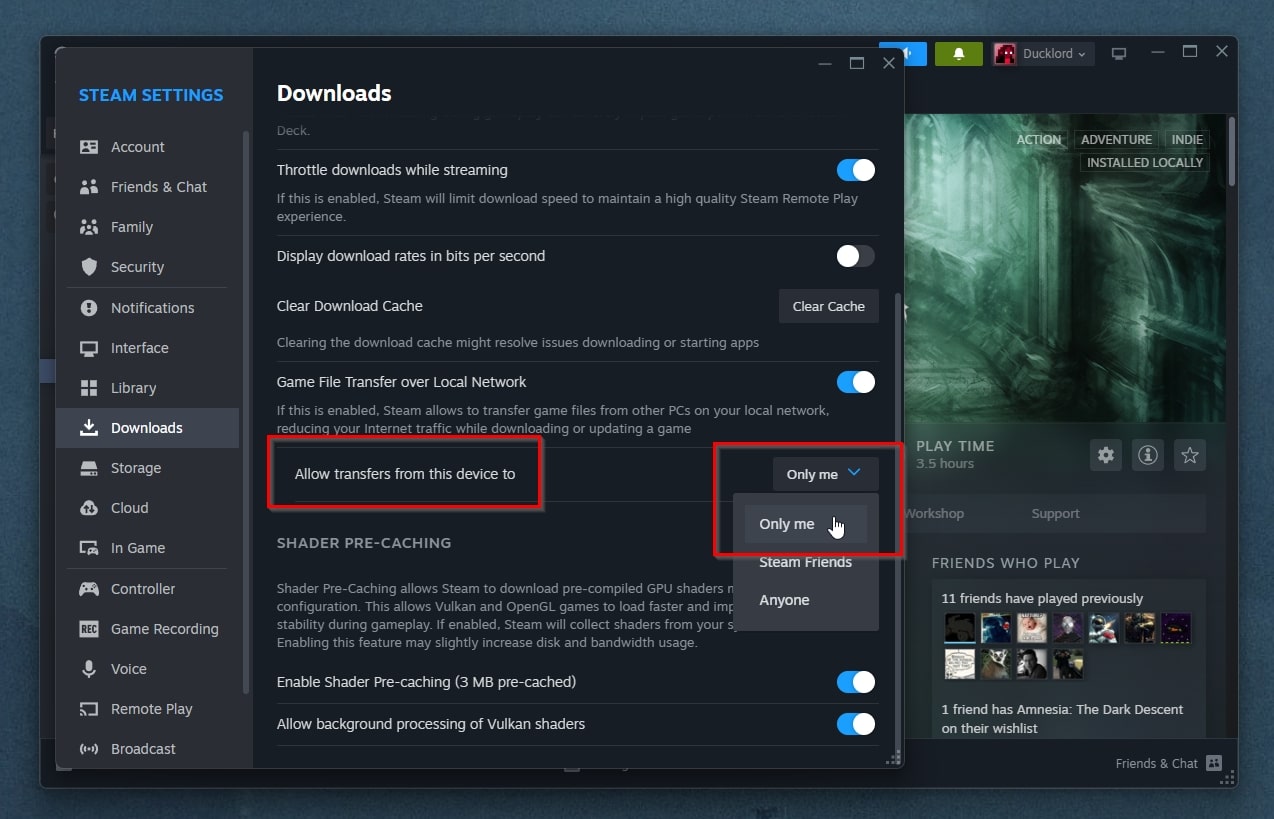The height and width of the screenshot is (819, 1274).
Task: Click the Library grid icon
Action: (89, 388)
